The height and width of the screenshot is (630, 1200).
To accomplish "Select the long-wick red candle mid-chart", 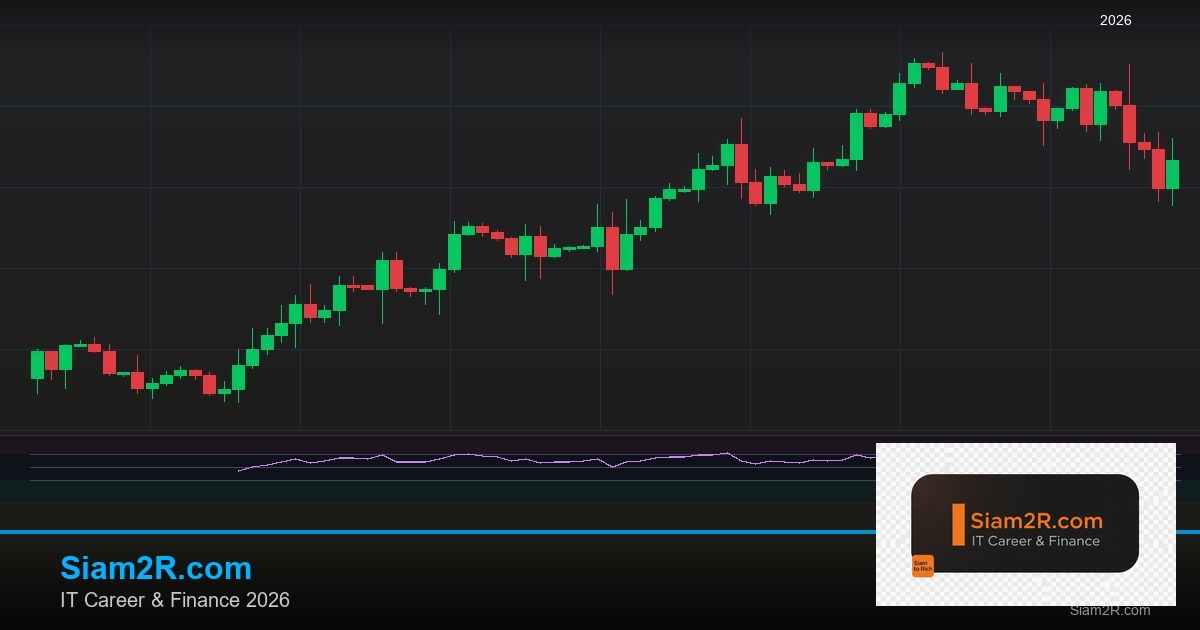I will (x=740, y=165).
